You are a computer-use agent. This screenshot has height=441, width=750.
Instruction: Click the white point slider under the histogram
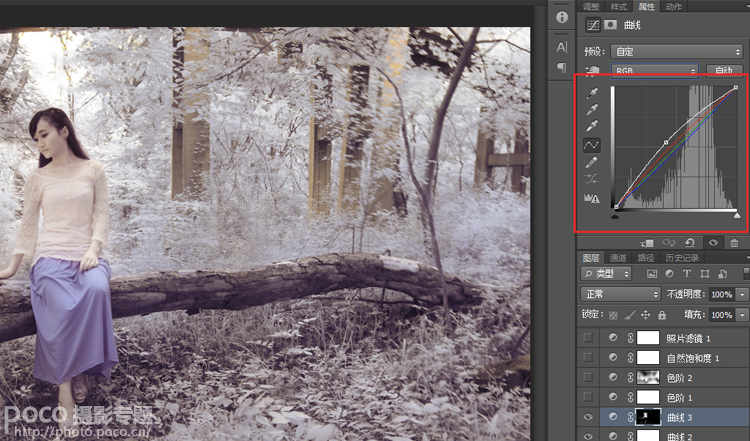737,216
